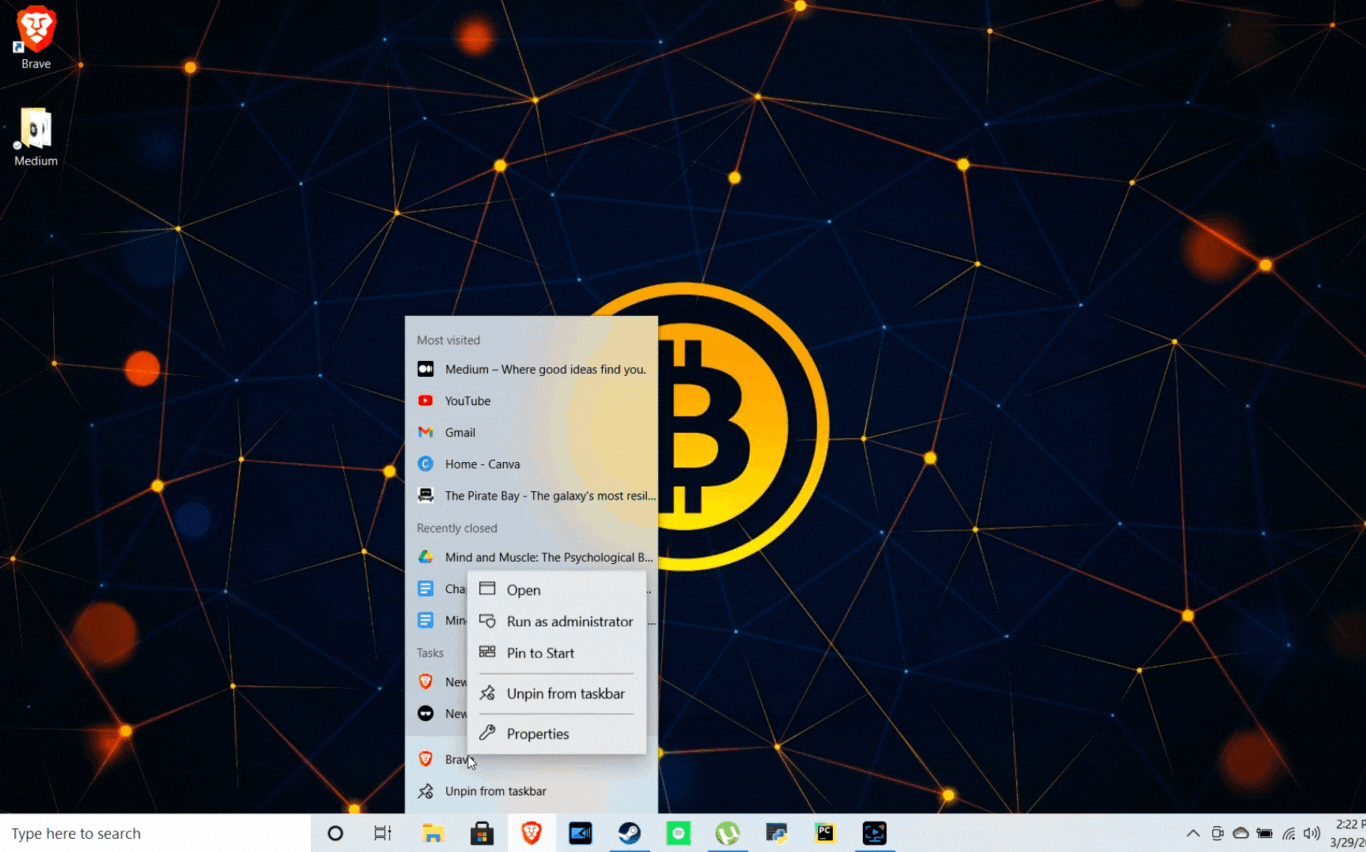This screenshot has height=852, width=1366.
Task: Click the 'Min' document's blue Docs icon
Action: (425, 620)
